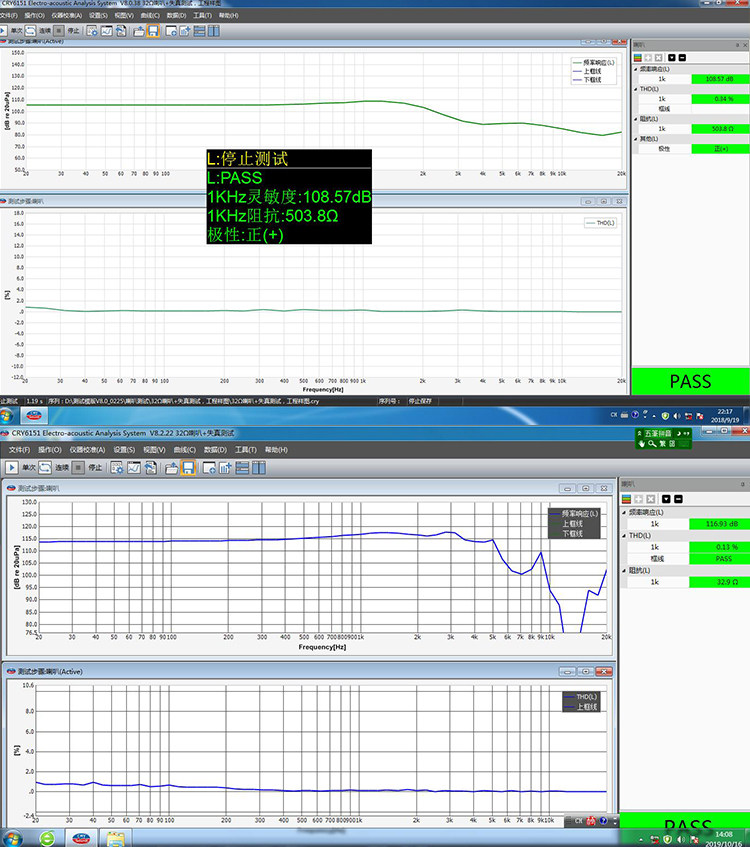Stop test using lower window stop icon

[78, 467]
